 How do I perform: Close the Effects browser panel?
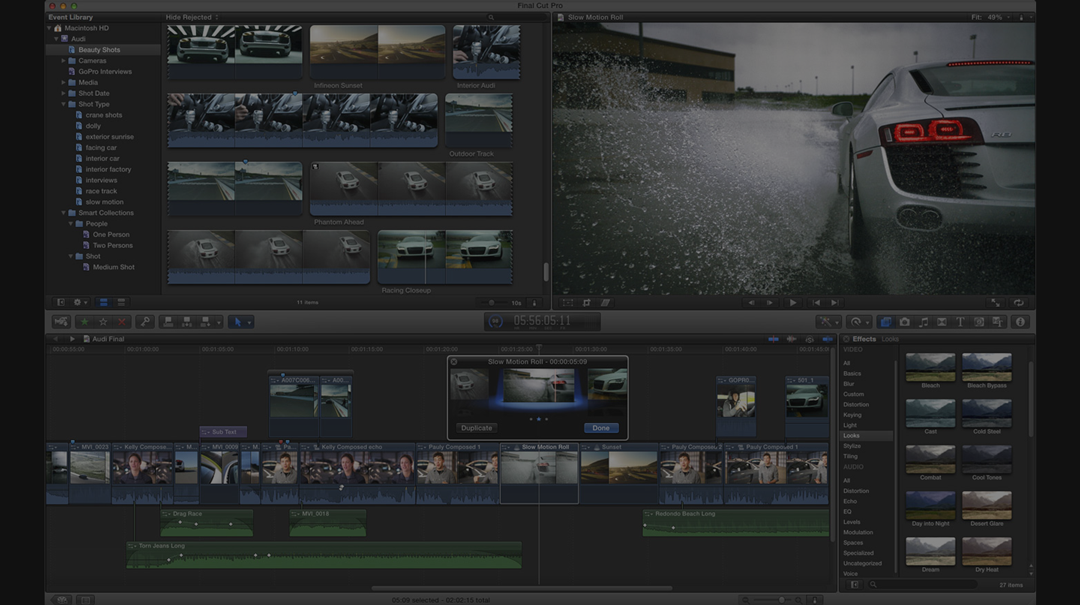(847, 339)
